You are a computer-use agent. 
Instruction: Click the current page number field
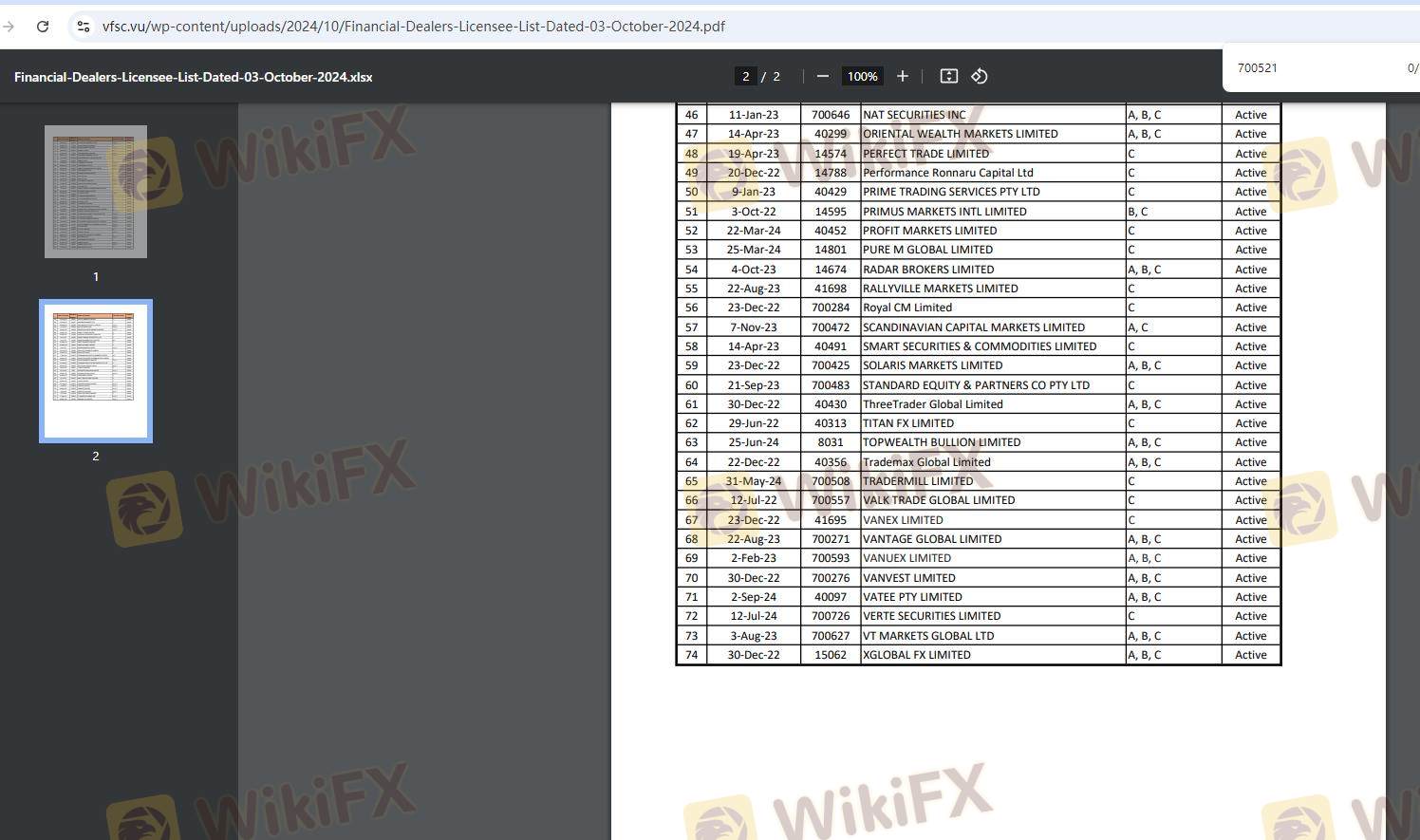(746, 76)
